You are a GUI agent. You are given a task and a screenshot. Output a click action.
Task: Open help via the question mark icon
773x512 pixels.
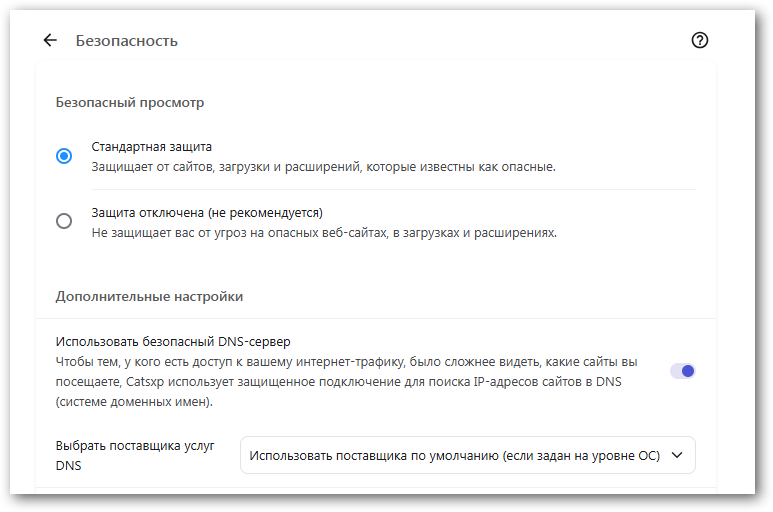pyautogui.click(x=700, y=40)
